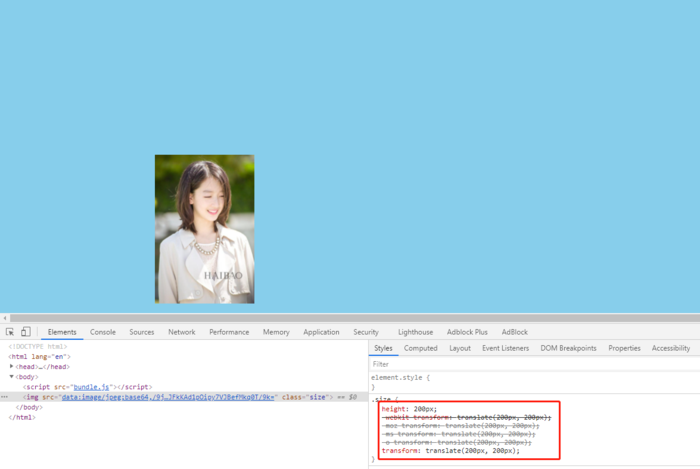Viewport: 700px width, 469px height.
Task: Open the Sources tab
Action: [142, 332]
